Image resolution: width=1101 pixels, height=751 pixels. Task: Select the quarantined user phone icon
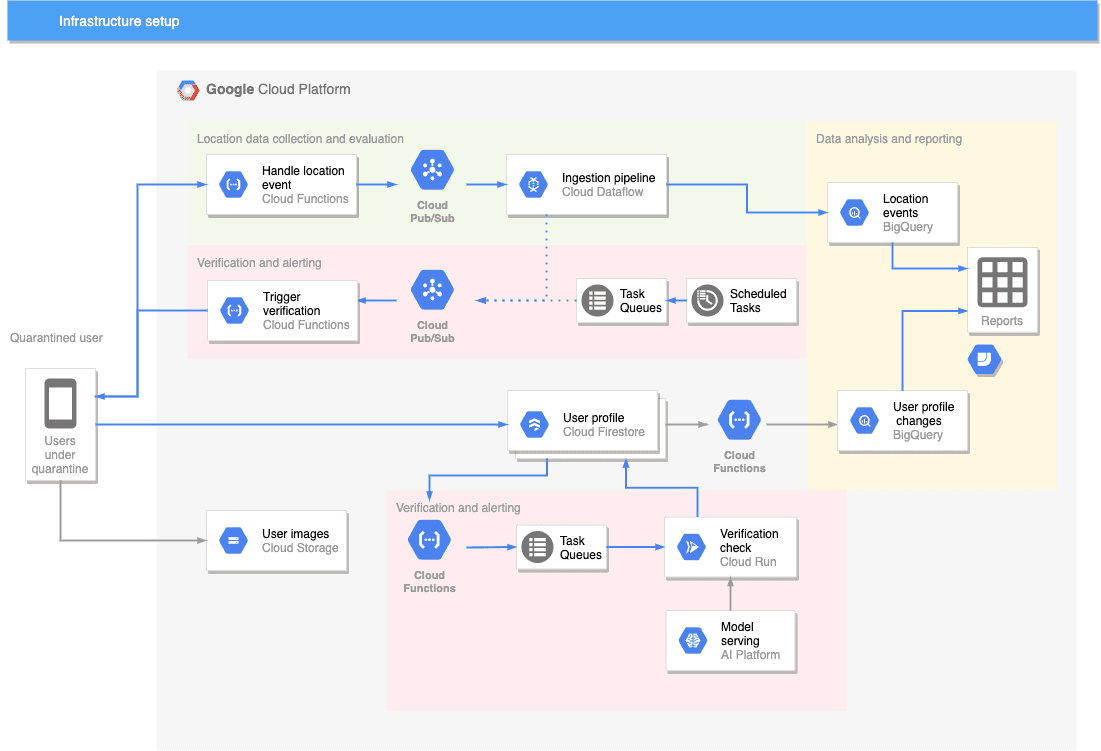tap(60, 404)
